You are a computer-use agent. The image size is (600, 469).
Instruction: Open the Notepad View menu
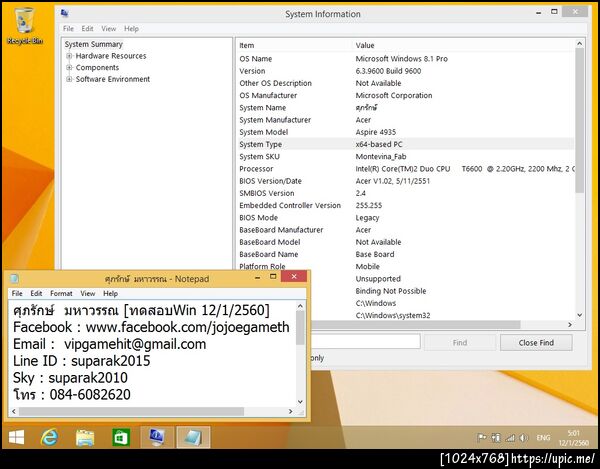[x=88, y=293]
